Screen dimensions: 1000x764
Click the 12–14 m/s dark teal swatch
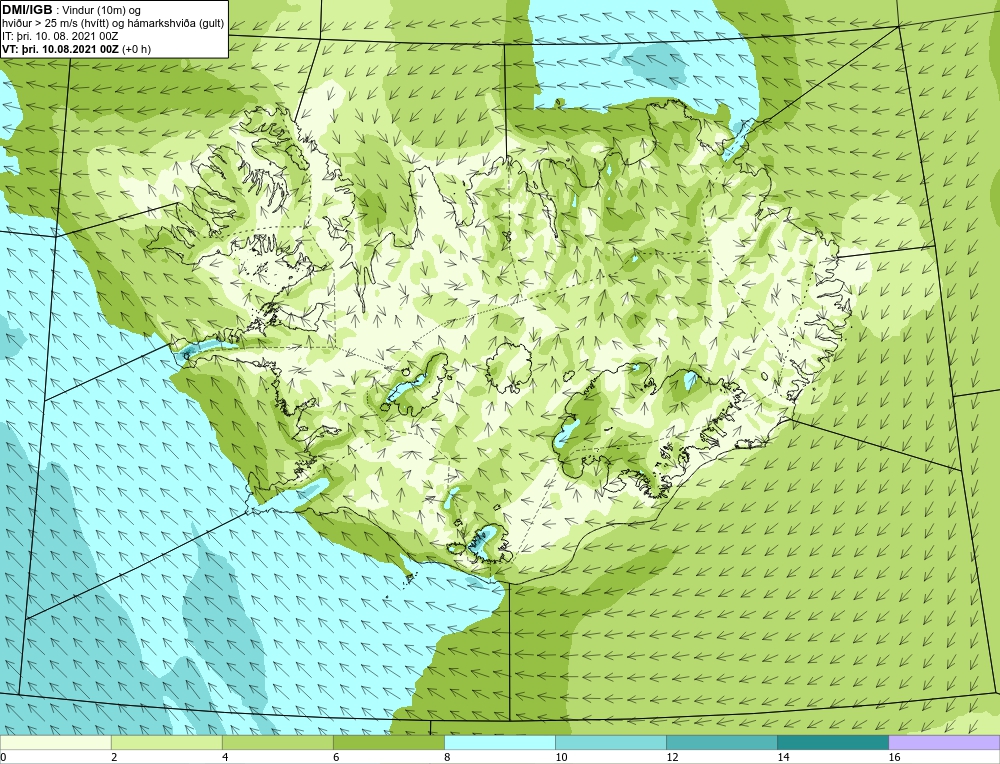coord(721,742)
